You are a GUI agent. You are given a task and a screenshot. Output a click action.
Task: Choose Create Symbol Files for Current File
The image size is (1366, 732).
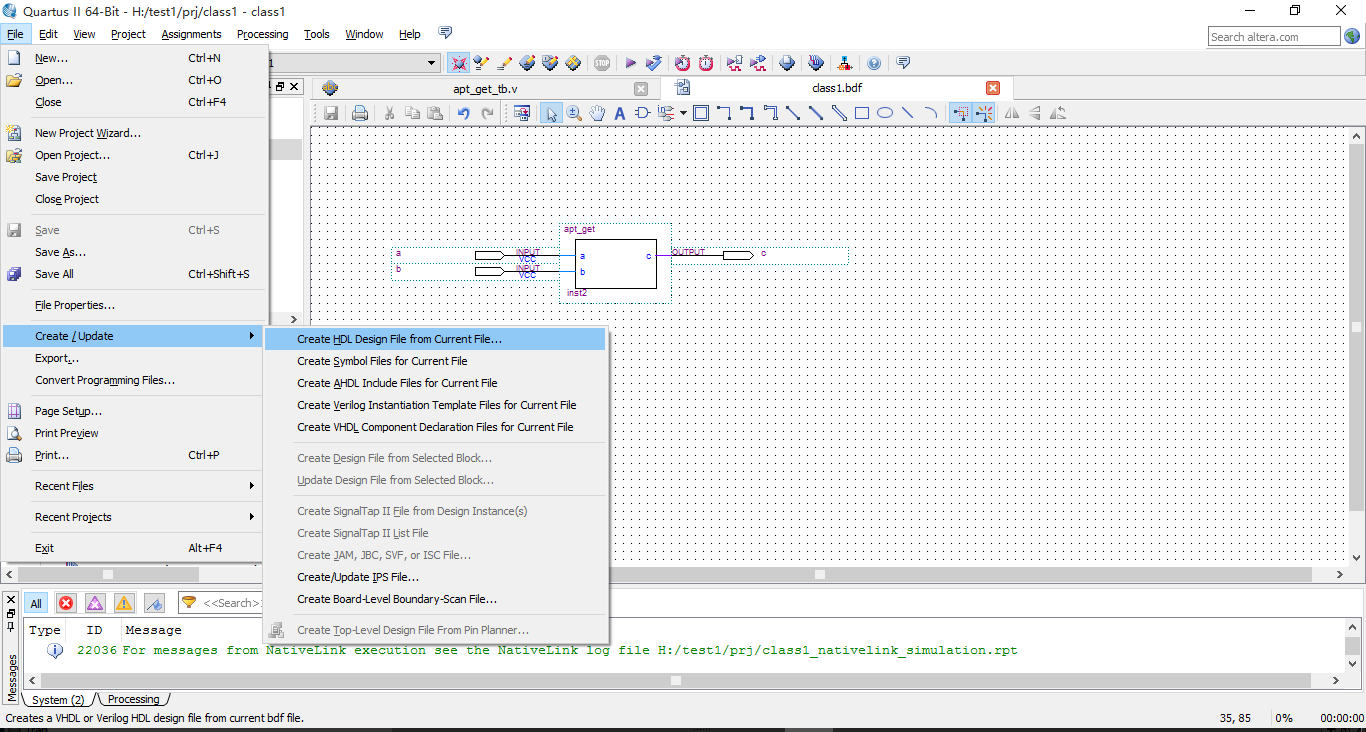[x=435, y=361]
